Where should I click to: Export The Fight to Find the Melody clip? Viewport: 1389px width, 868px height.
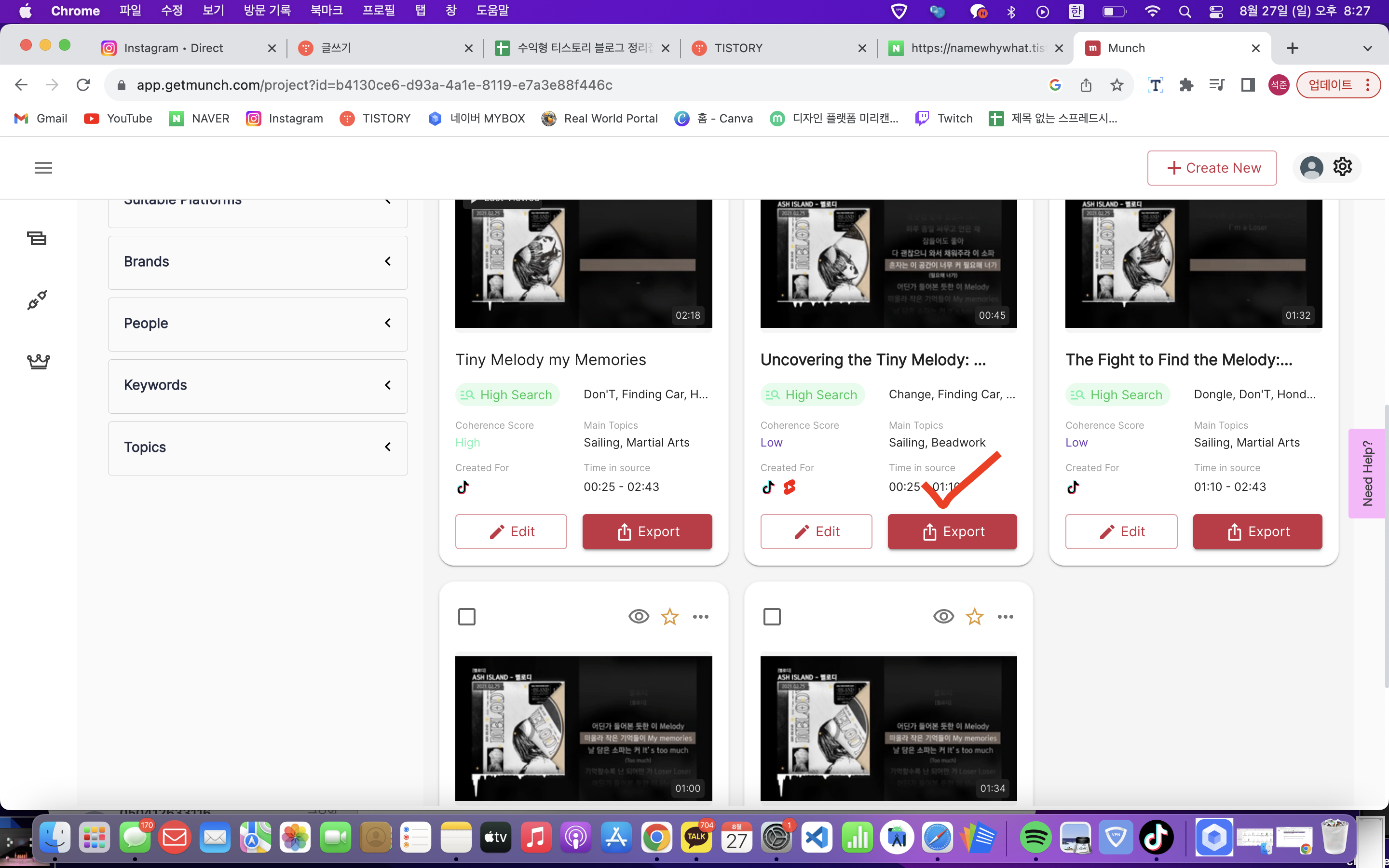point(1257,531)
